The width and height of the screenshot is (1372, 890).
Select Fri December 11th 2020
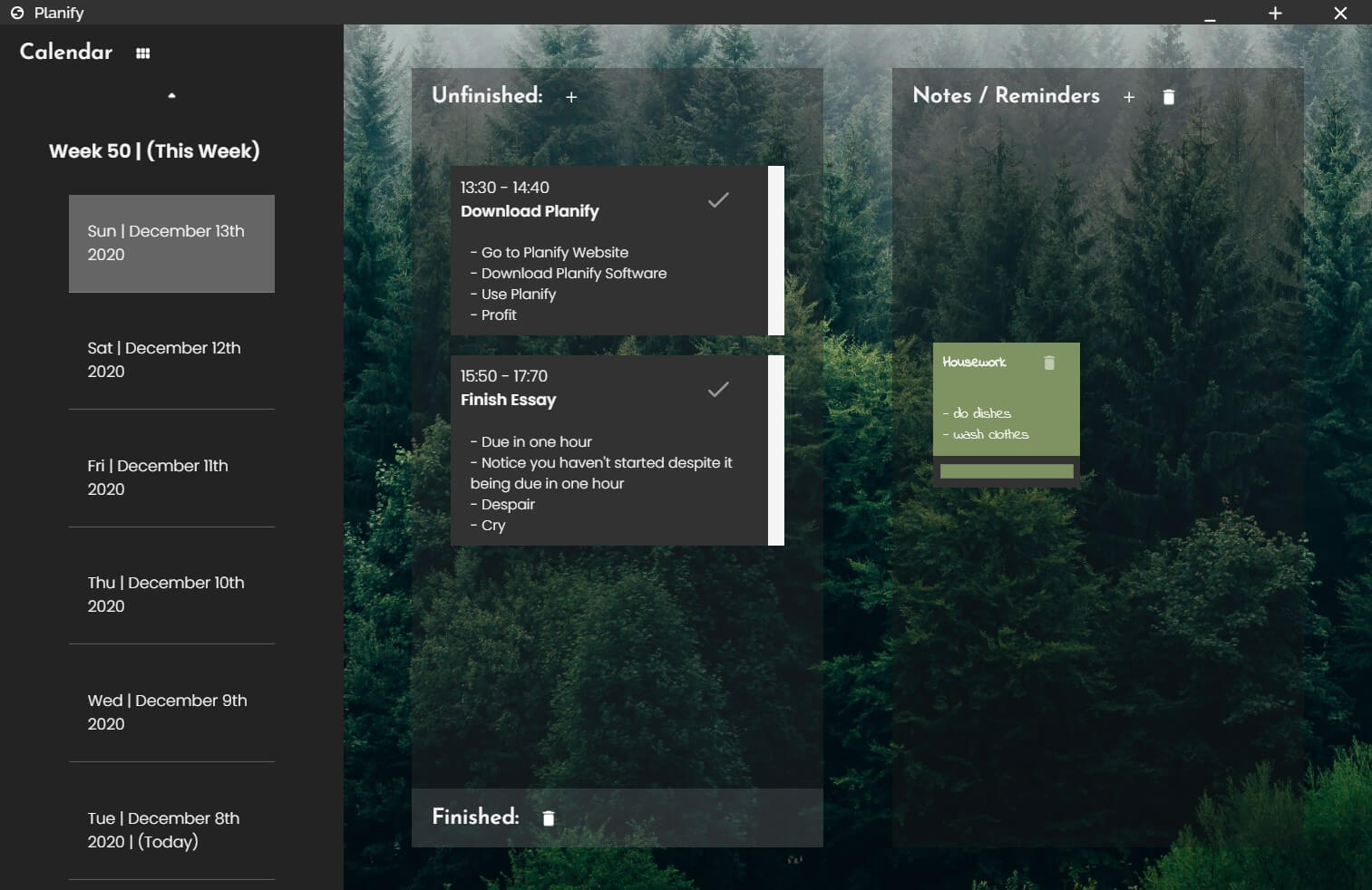pos(170,478)
